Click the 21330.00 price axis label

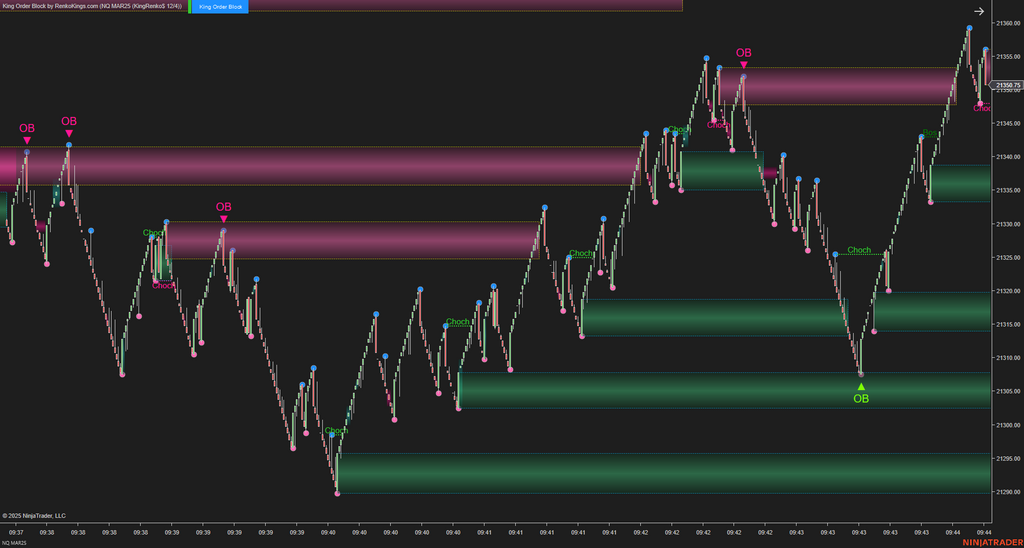pyautogui.click(x=1008, y=224)
